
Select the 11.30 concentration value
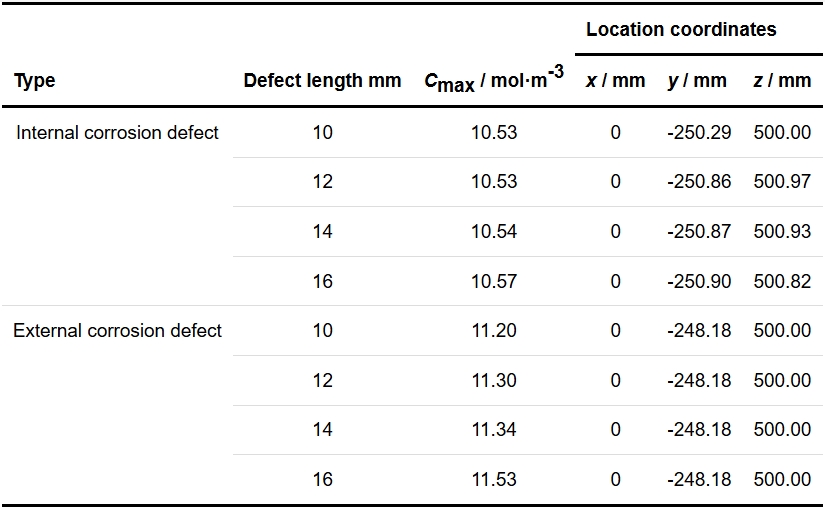coord(494,380)
